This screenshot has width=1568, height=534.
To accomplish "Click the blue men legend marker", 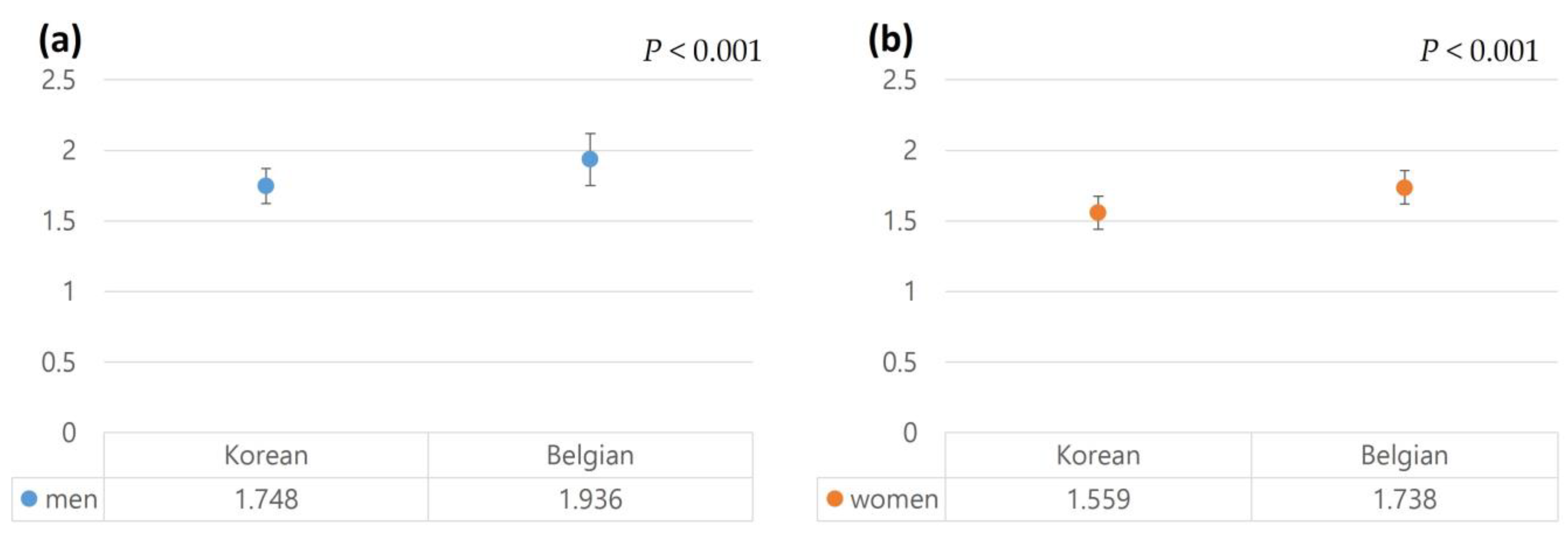I will [29, 499].
